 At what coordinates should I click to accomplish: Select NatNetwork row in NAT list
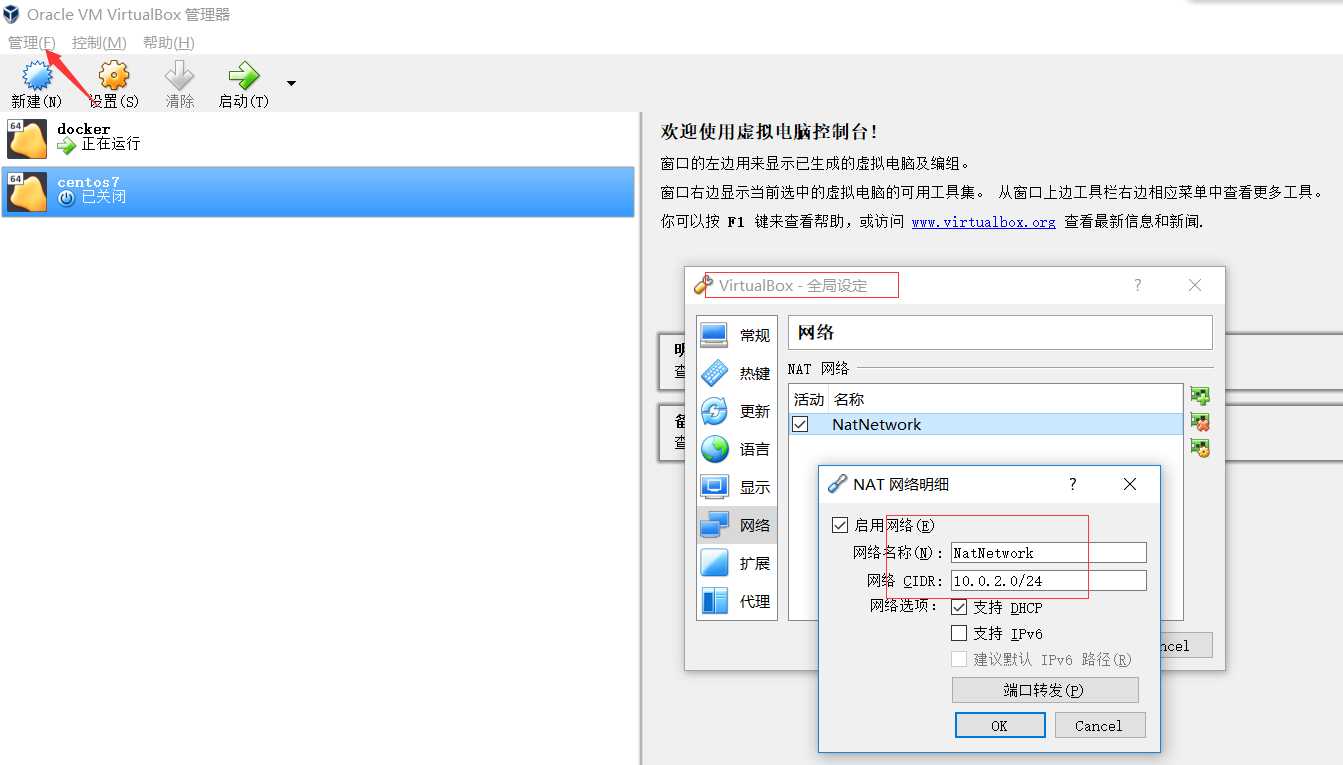pyautogui.click(x=985, y=424)
